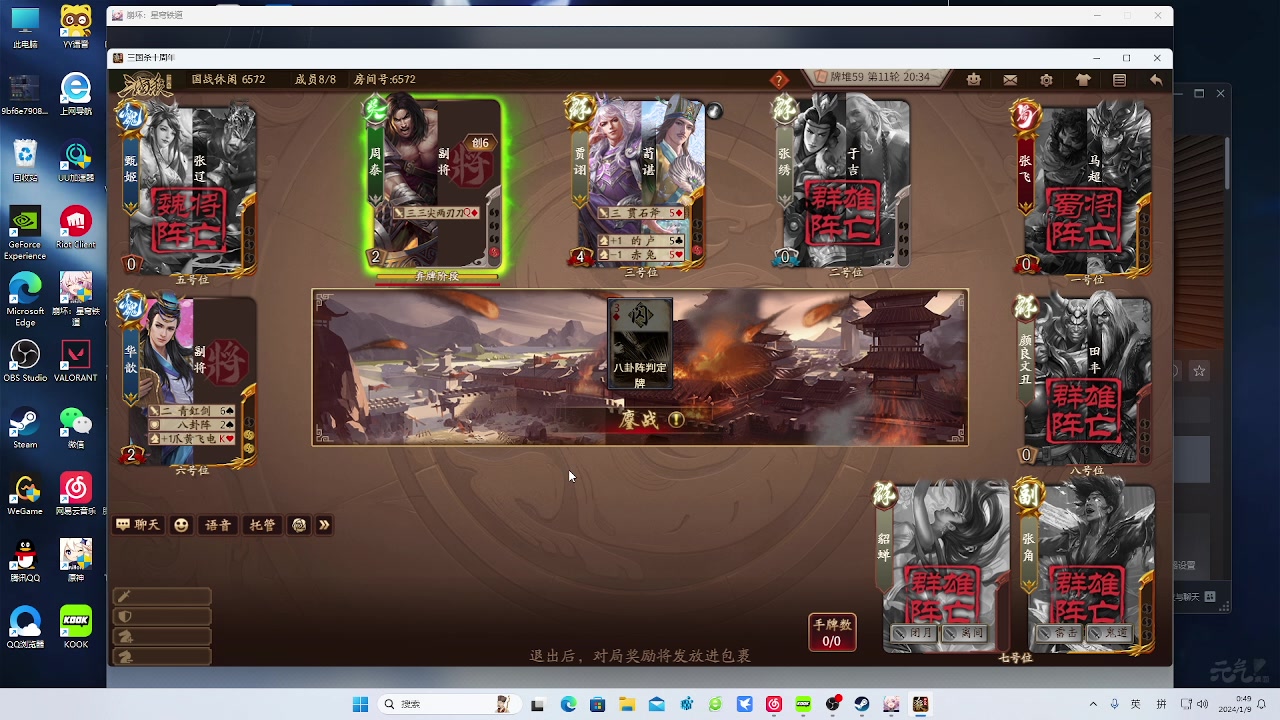Viewport: 1280px width, 720px height.
Task: Open Riot Client desktop icon
Action: [76, 228]
